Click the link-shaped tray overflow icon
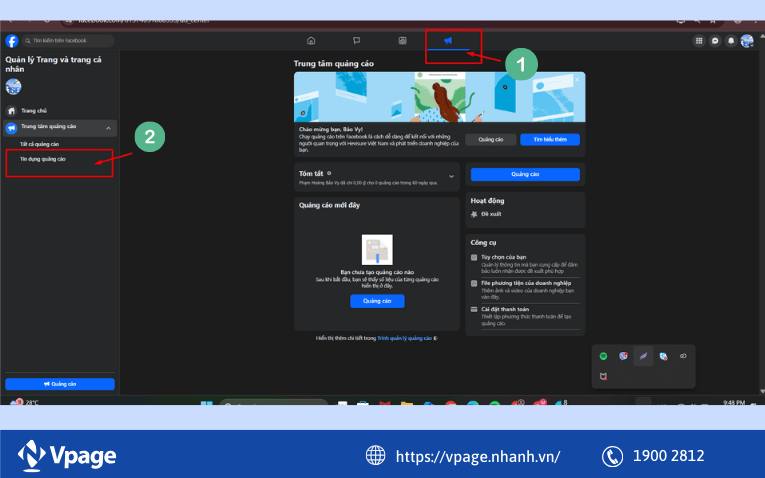Screen dimensions: 765x478 click(x=683, y=356)
